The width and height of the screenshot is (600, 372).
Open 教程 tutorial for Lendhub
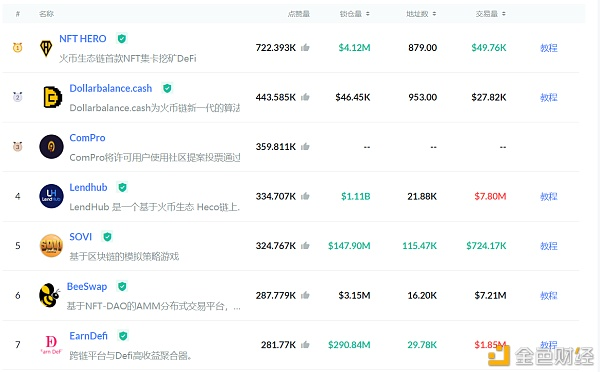pos(549,197)
